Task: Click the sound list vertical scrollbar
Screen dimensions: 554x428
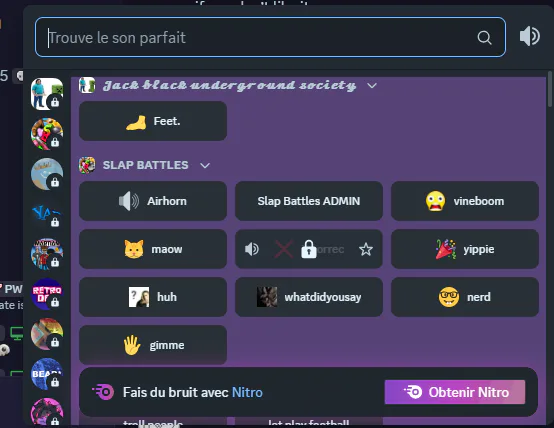Action: click(x=549, y=89)
